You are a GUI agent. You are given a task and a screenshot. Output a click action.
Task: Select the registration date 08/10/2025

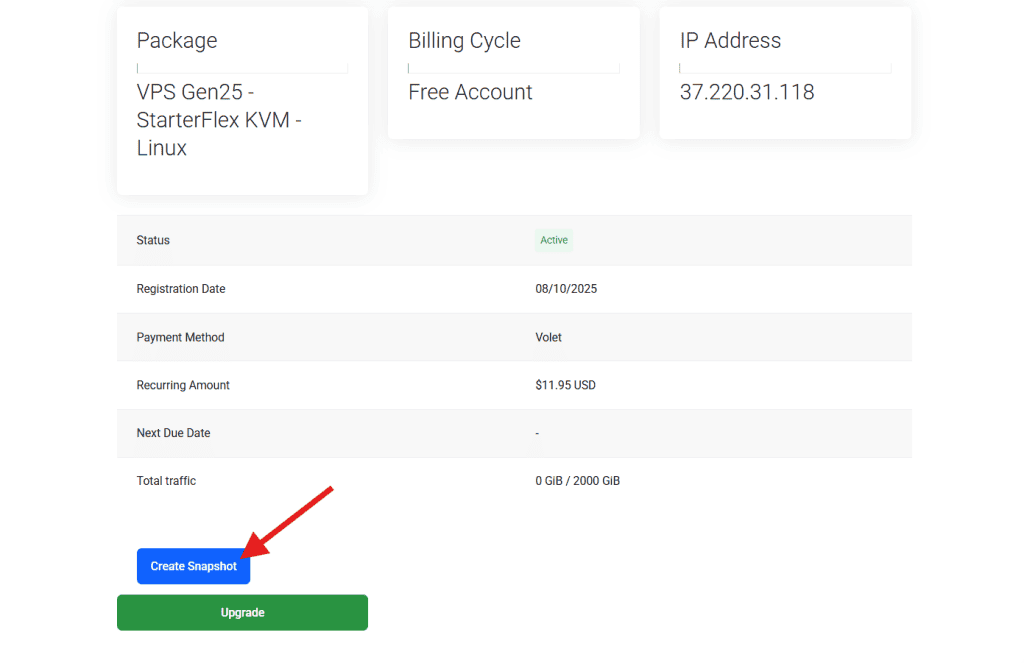pos(566,289)
